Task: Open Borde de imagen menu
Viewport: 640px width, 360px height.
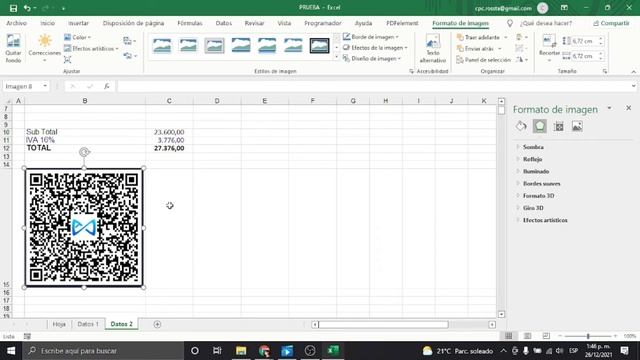Action: pos(371,37)
